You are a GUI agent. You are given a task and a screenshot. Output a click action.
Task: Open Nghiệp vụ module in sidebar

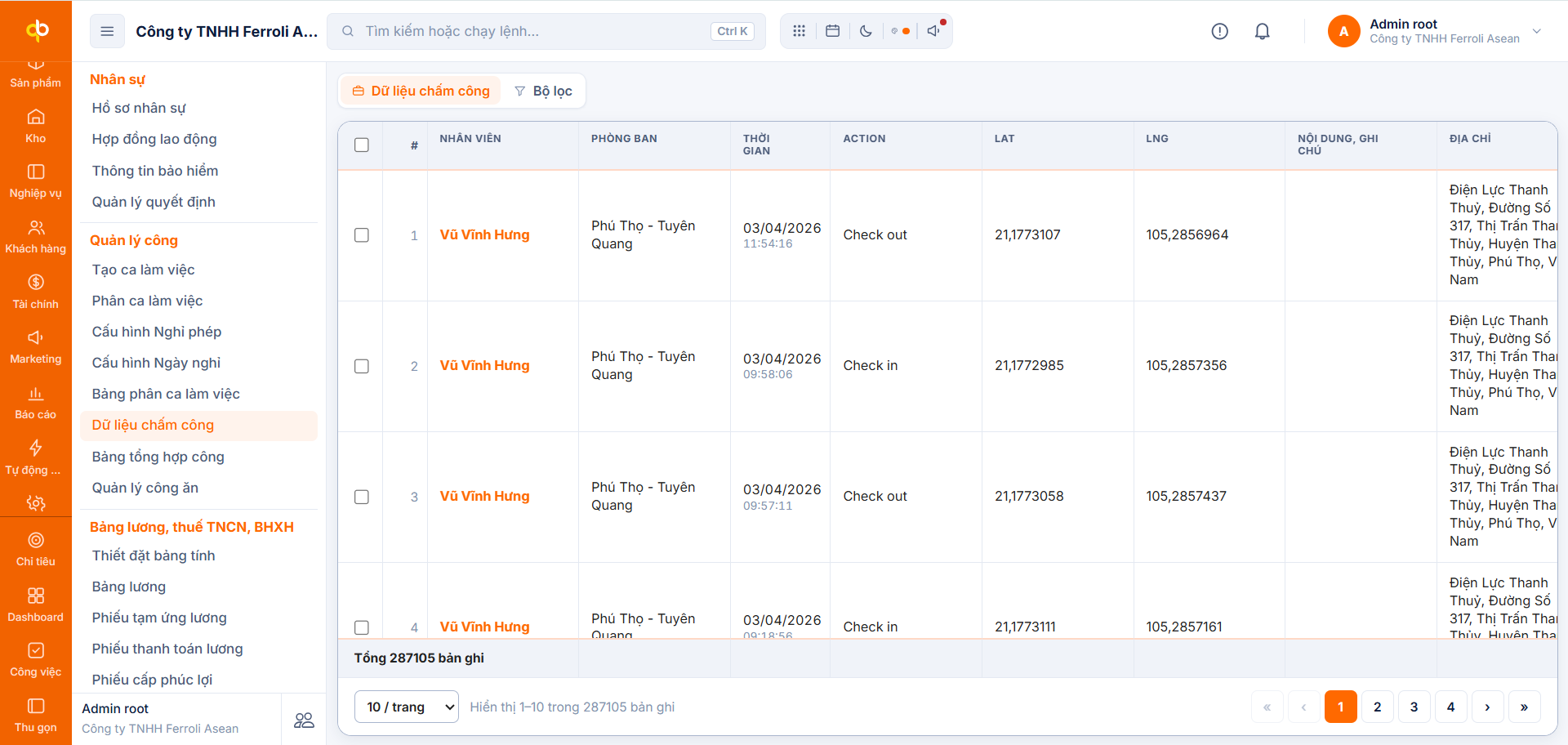(x=36, y=181)
